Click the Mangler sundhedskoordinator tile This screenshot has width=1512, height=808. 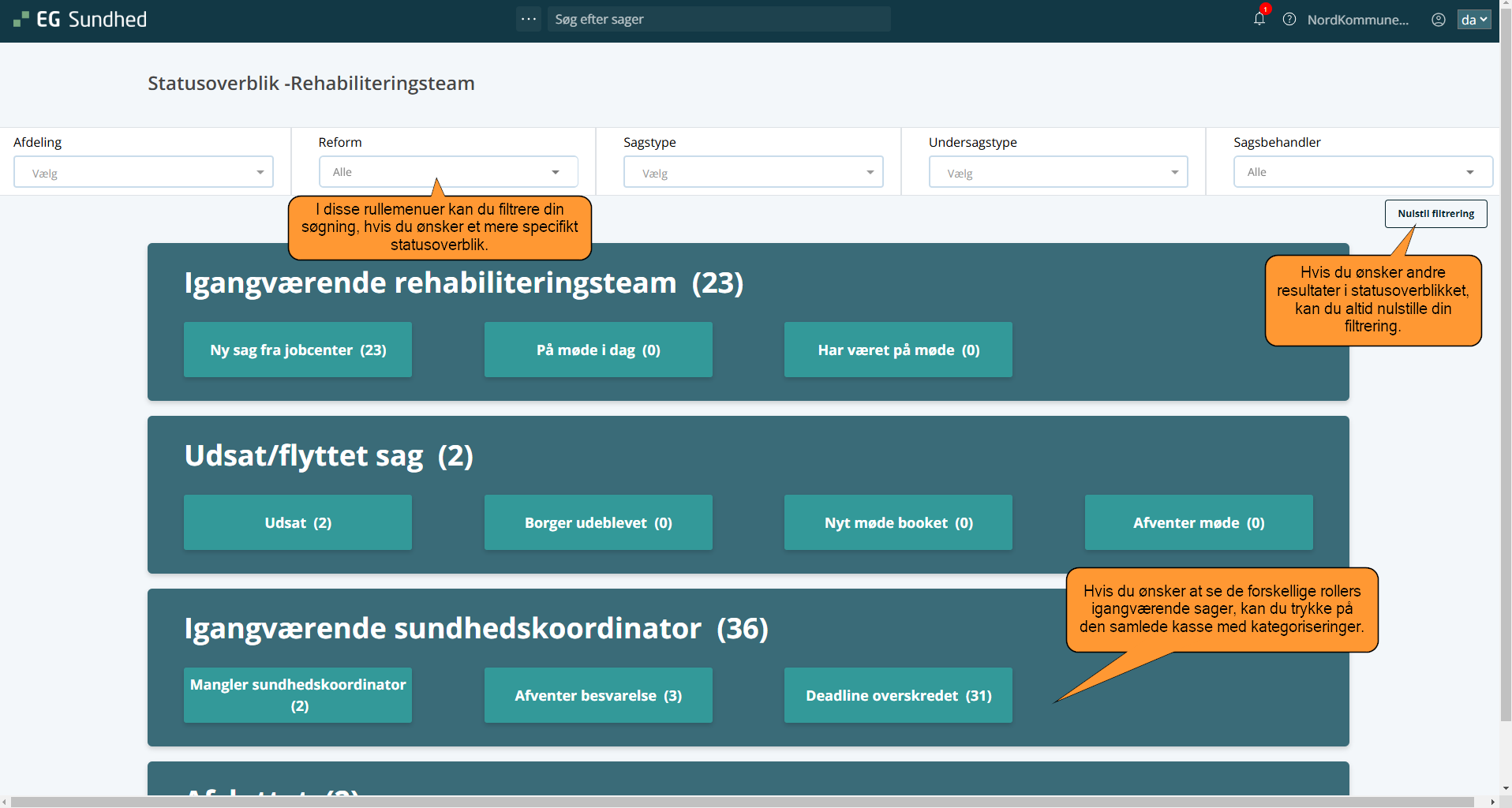pos(298,695)
